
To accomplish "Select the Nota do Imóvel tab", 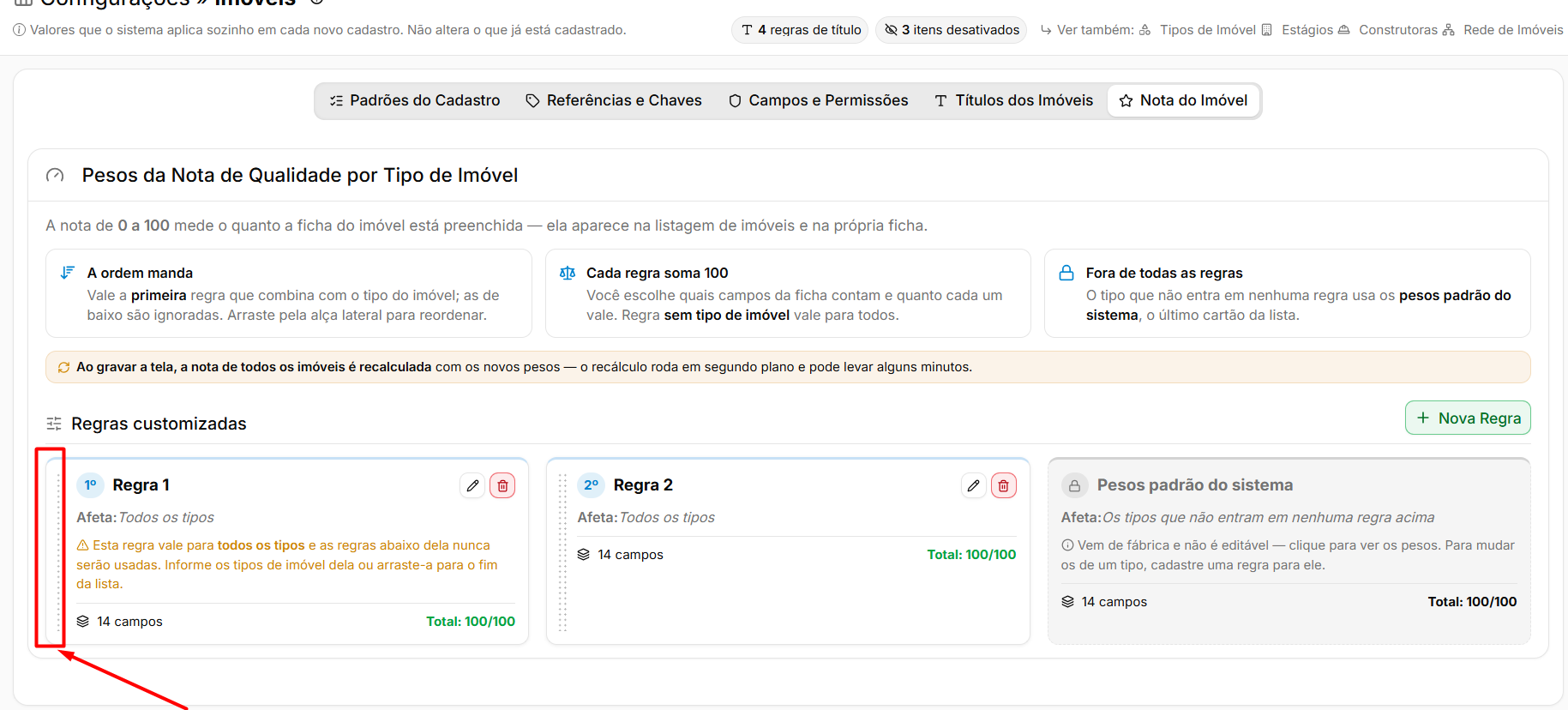I will (1184, 100).
